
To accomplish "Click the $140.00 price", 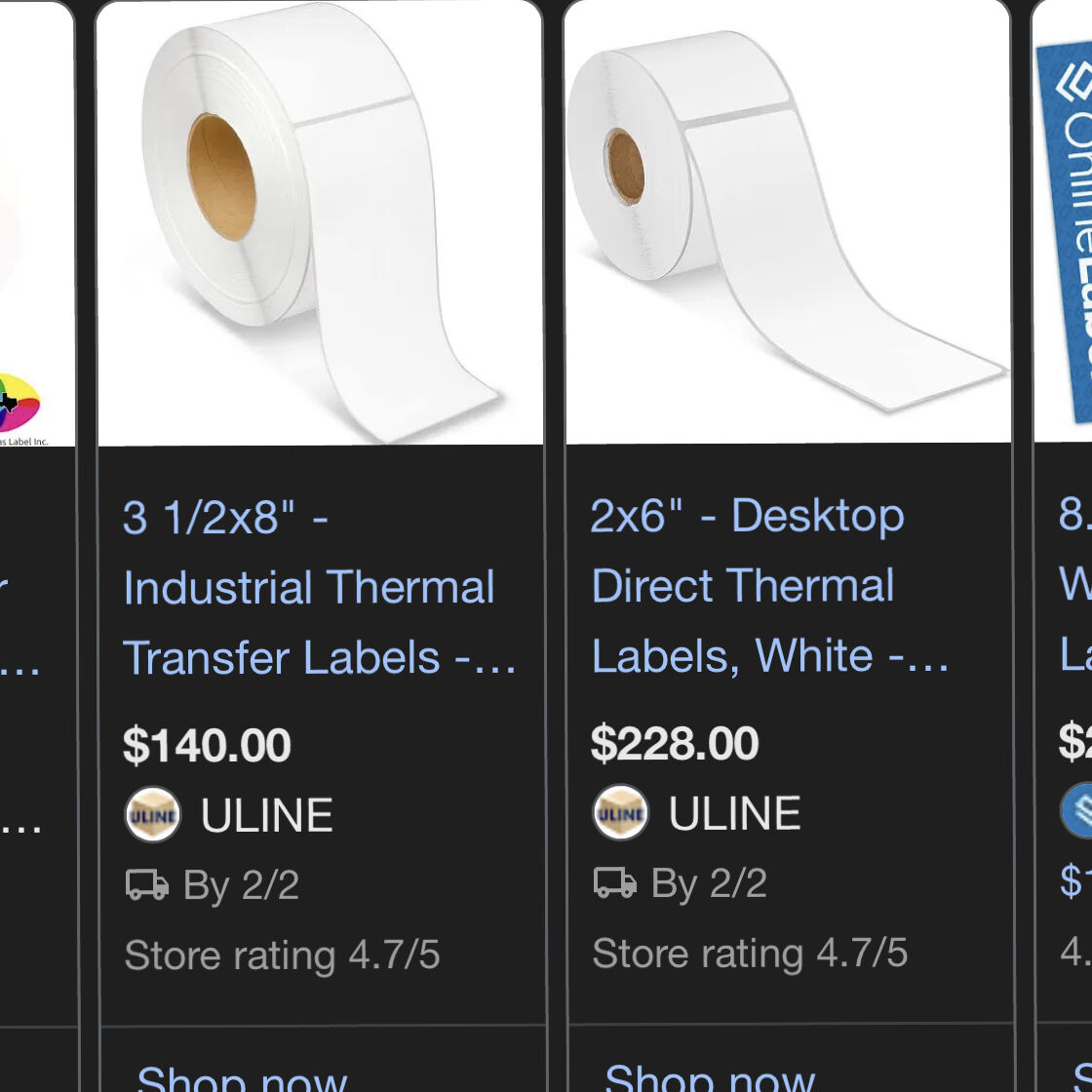I will pos(207,746).
